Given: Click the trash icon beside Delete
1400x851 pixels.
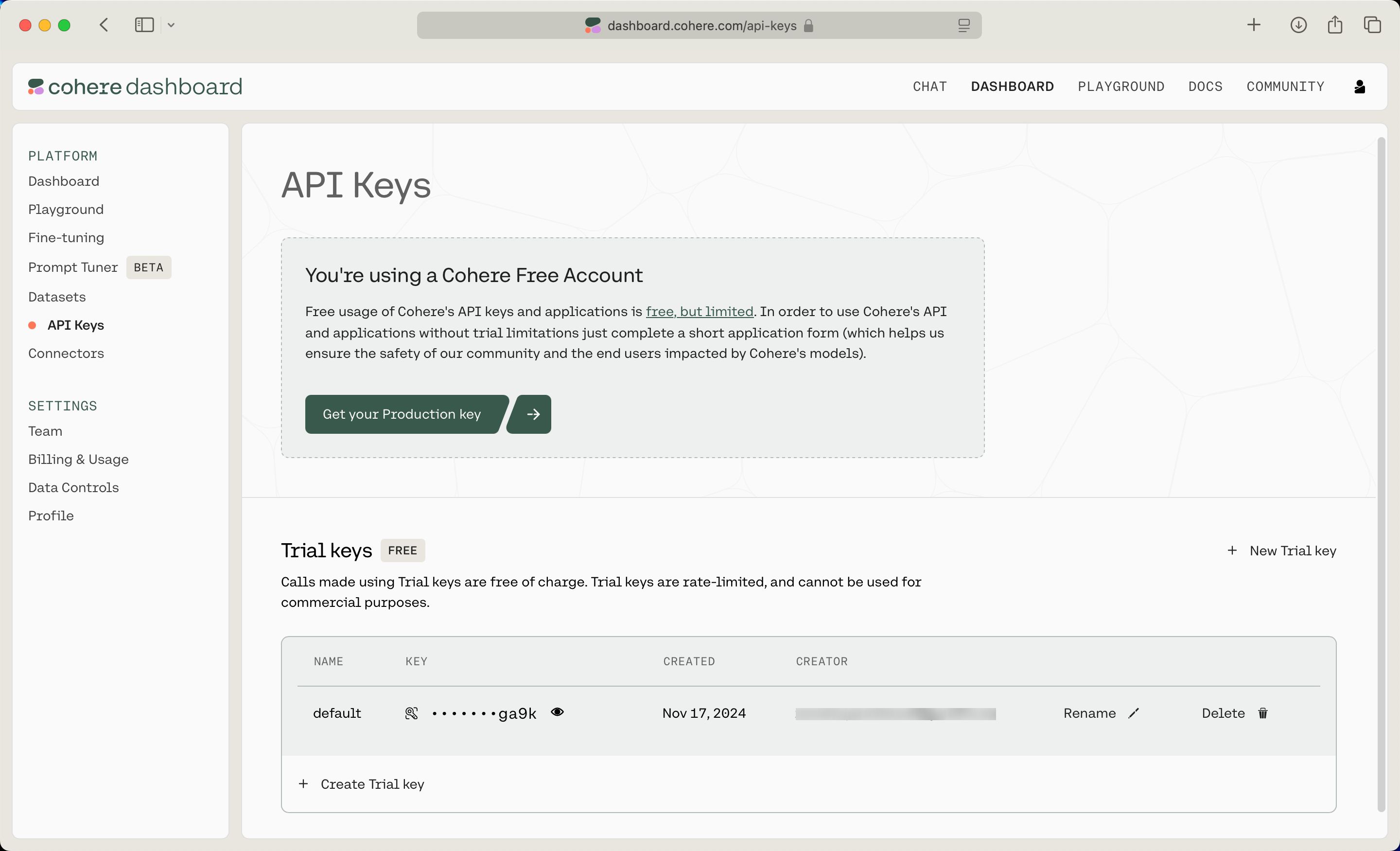Looking at the screenshot, I should point(1262,713).
